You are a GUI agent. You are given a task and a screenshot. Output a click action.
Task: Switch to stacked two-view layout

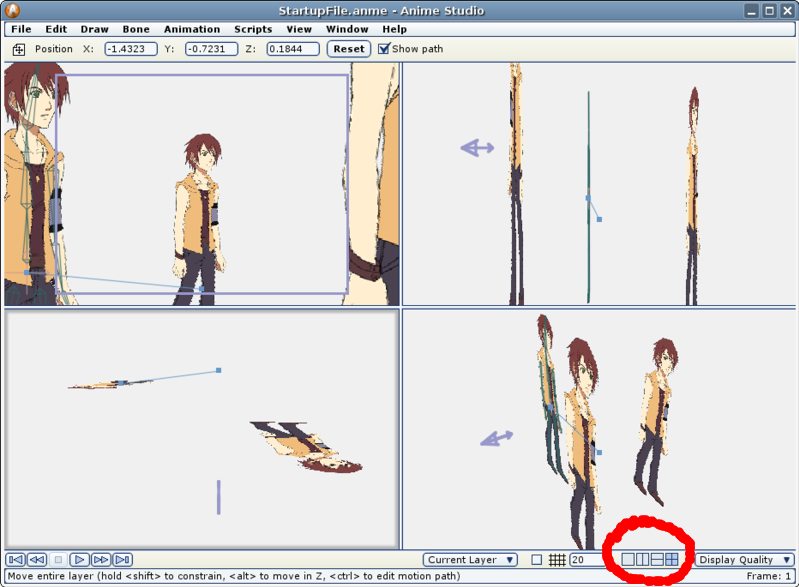coord(657,559)
